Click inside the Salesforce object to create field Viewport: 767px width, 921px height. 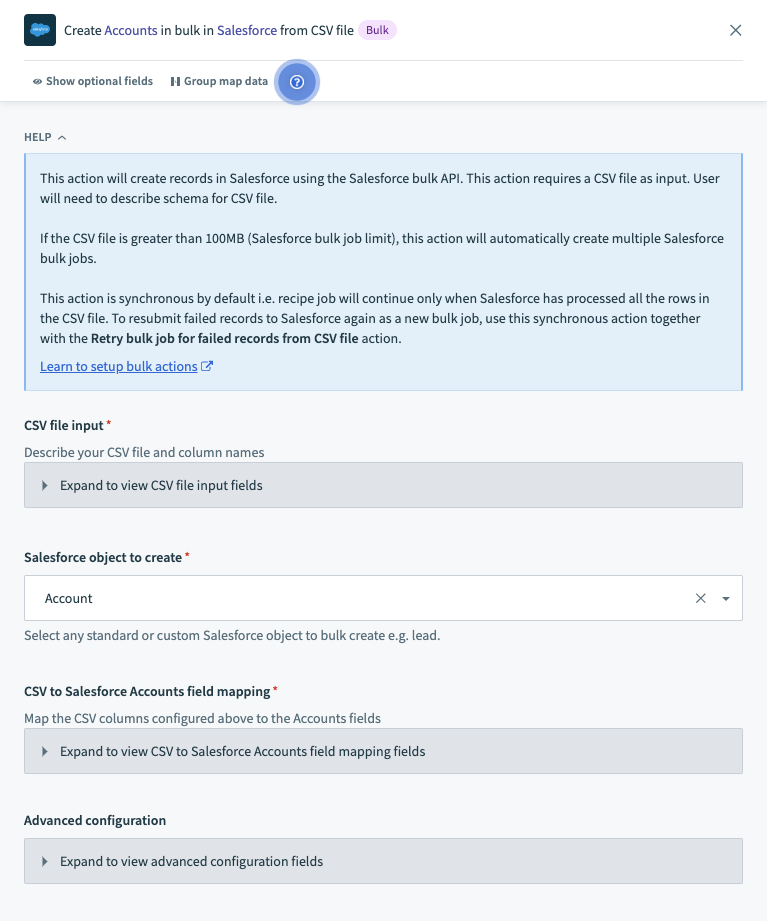click(300, 598)
